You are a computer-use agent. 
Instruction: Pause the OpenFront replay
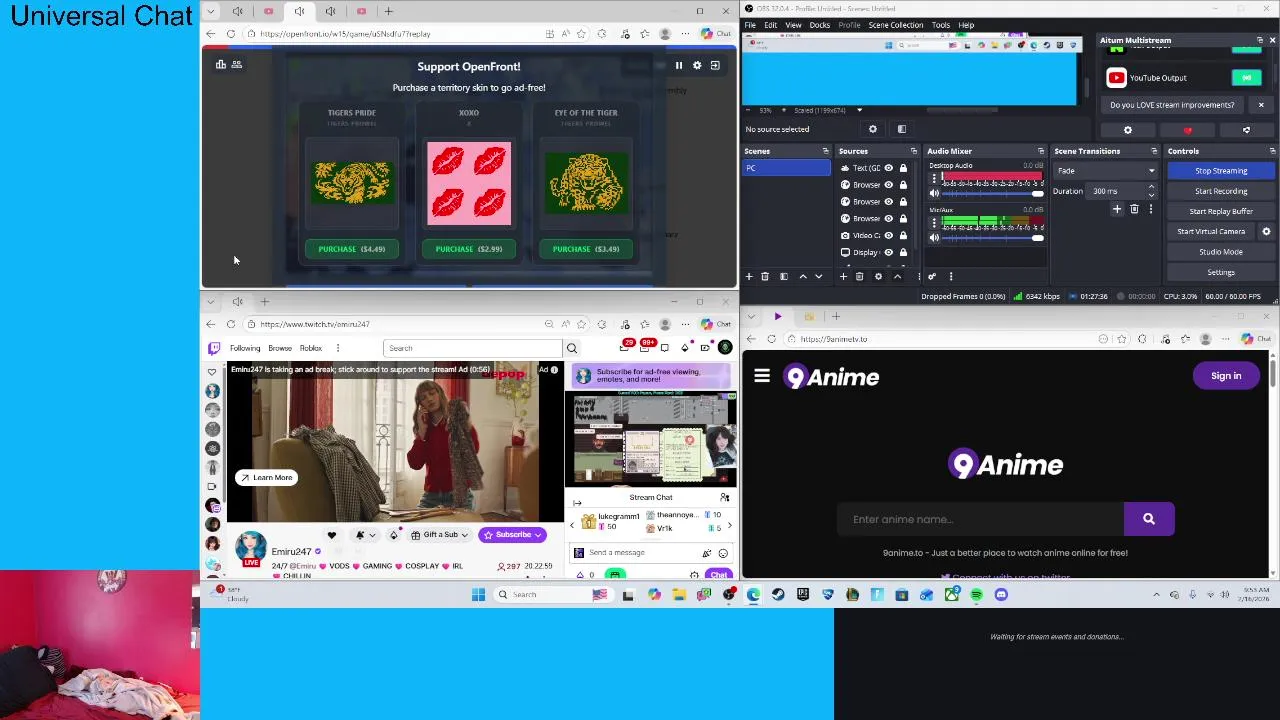(678, 65)
